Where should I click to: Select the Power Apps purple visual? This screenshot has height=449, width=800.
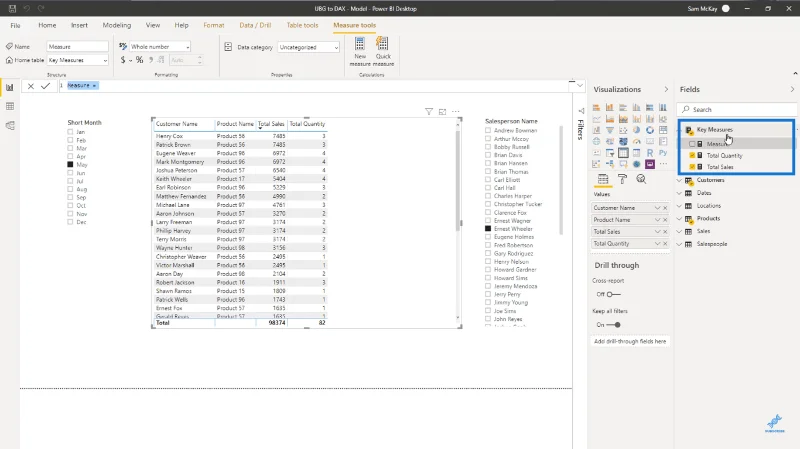tap(650, 164)
